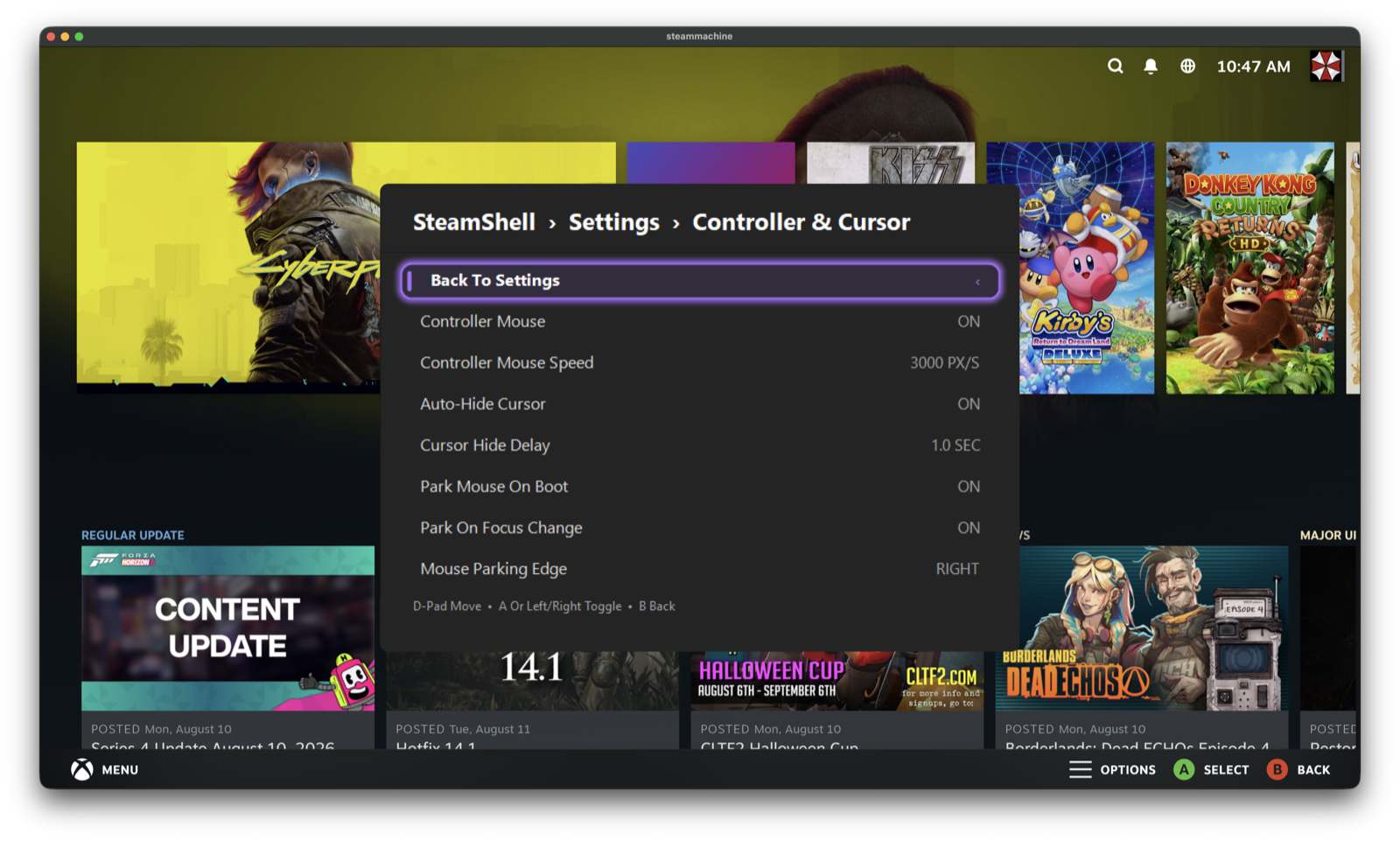Click SteamShell in the breadcrumb
This screenshot has height=841, width=1400.
[x=474, y=222]
